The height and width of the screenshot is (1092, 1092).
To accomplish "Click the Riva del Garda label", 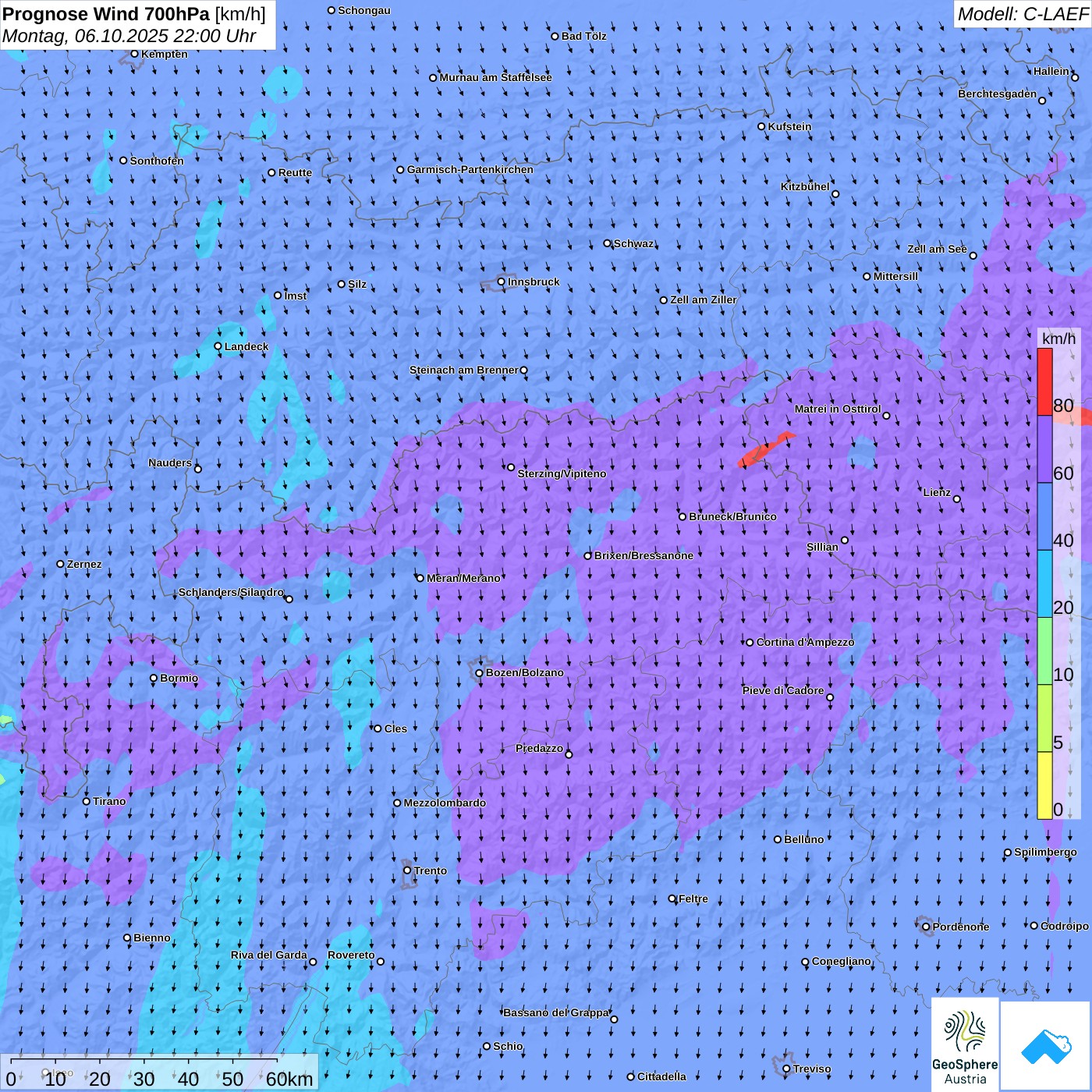I will coord(269,955).
